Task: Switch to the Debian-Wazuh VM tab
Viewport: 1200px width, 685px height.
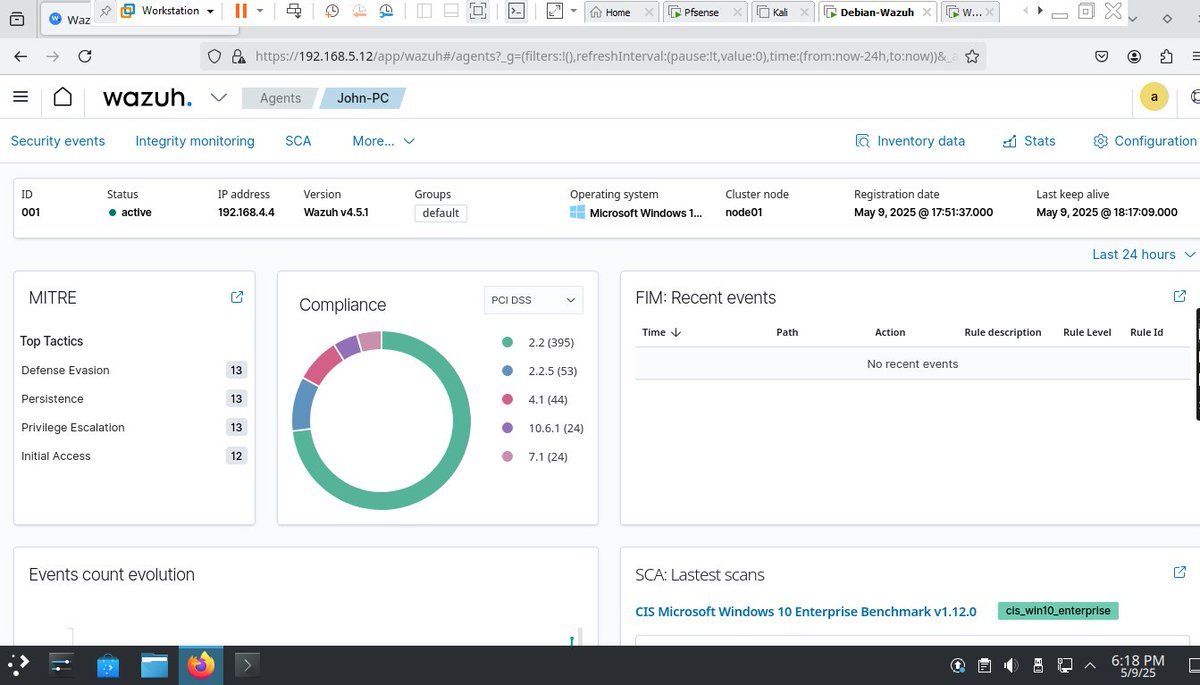Action: (x=879, y=12)
